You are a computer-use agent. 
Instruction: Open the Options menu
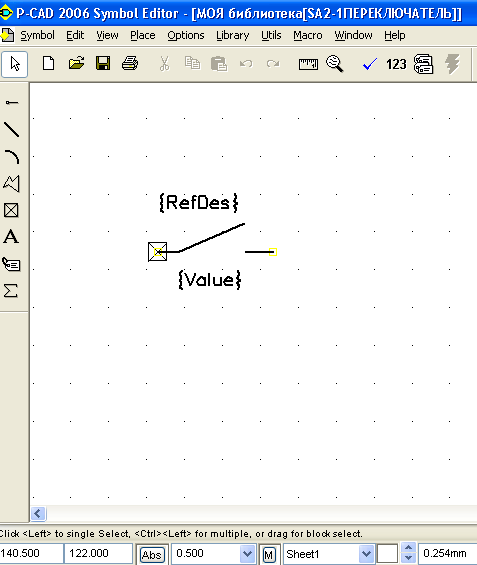pos(186,35)
